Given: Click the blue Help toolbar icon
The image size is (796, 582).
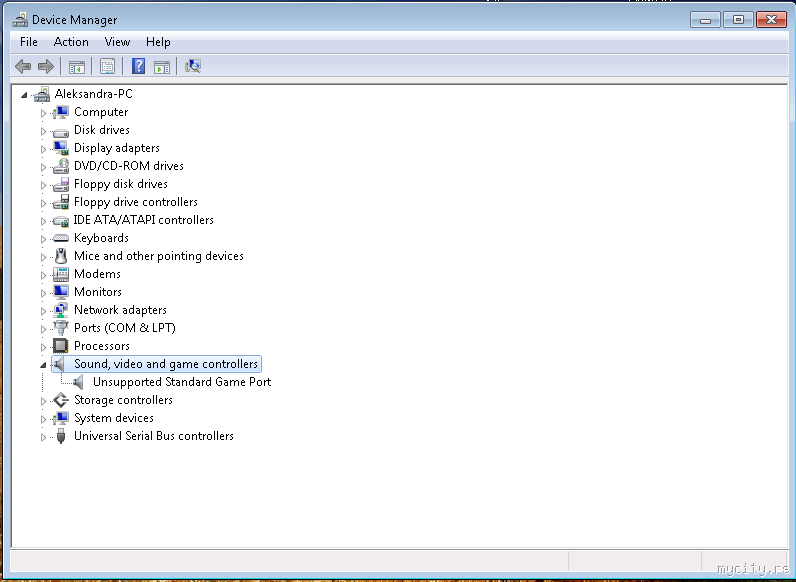Looking at the screenshot, I should (138, 66).
